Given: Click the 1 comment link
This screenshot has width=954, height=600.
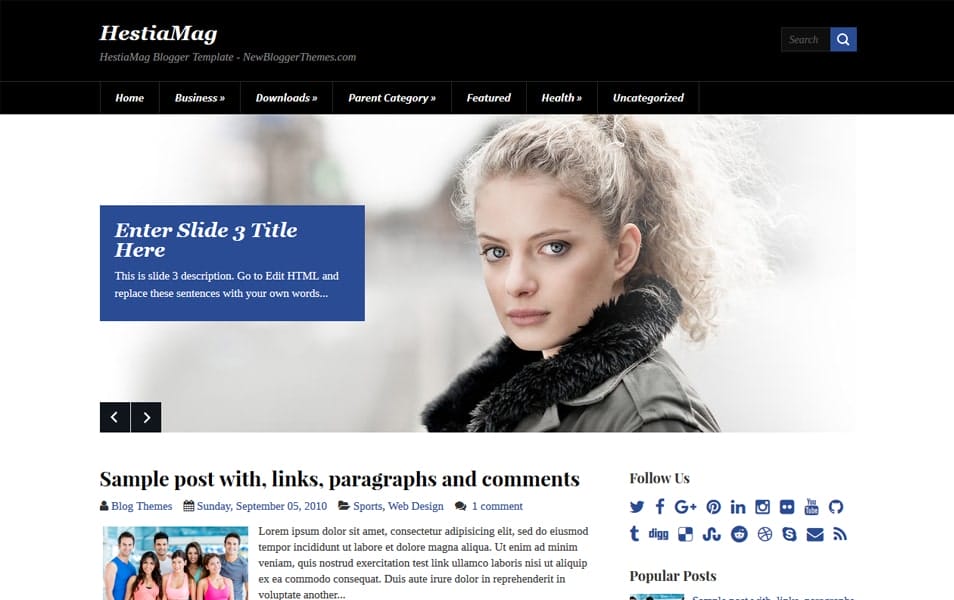Looking at the screenshot, I should (494, 506).
